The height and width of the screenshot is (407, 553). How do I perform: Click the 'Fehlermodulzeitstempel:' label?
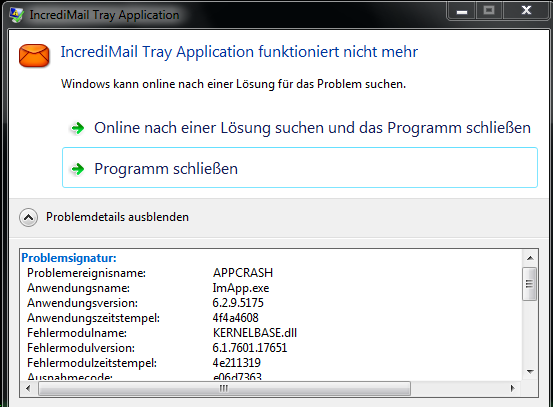(92, 363)
